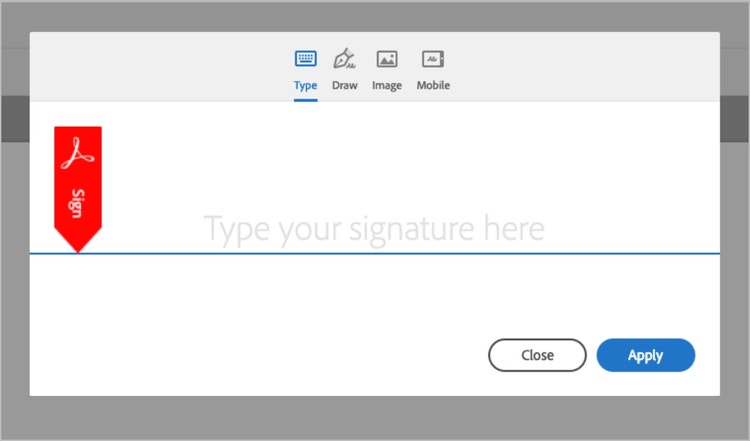Click the blue underline beneath Type tab

pos(305,100)
